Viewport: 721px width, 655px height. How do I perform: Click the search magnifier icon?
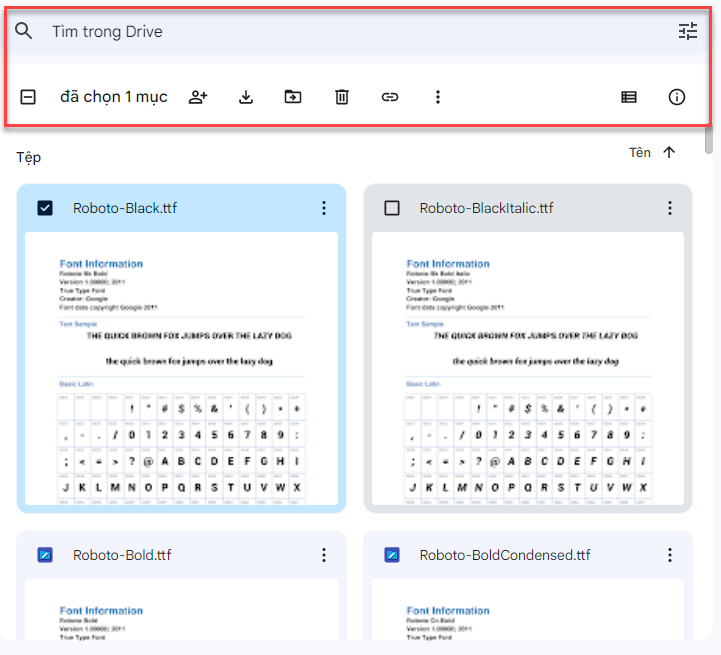pyautogui.click(x=23, y=31)
